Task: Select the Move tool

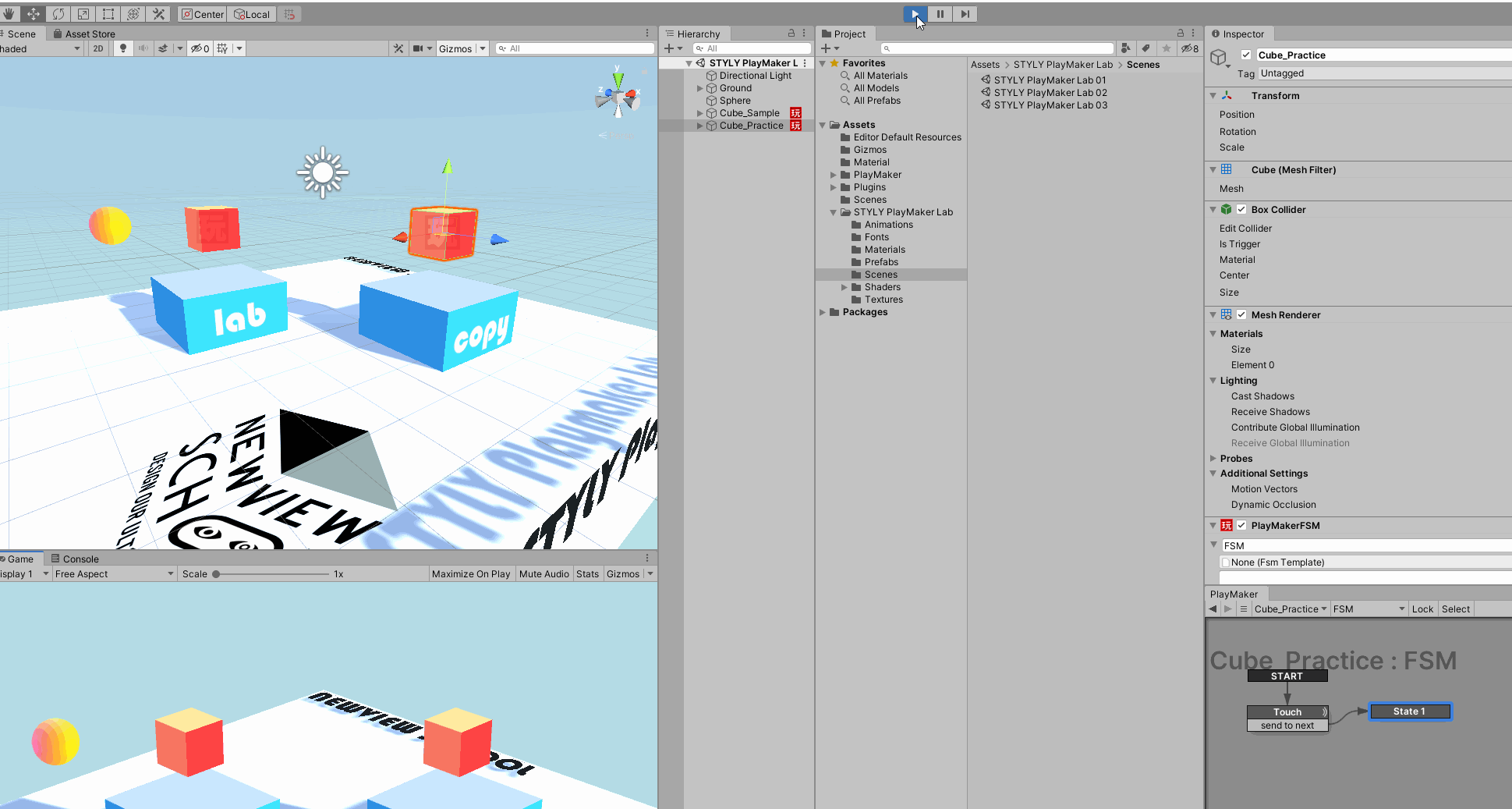Action: pos(34,14)
